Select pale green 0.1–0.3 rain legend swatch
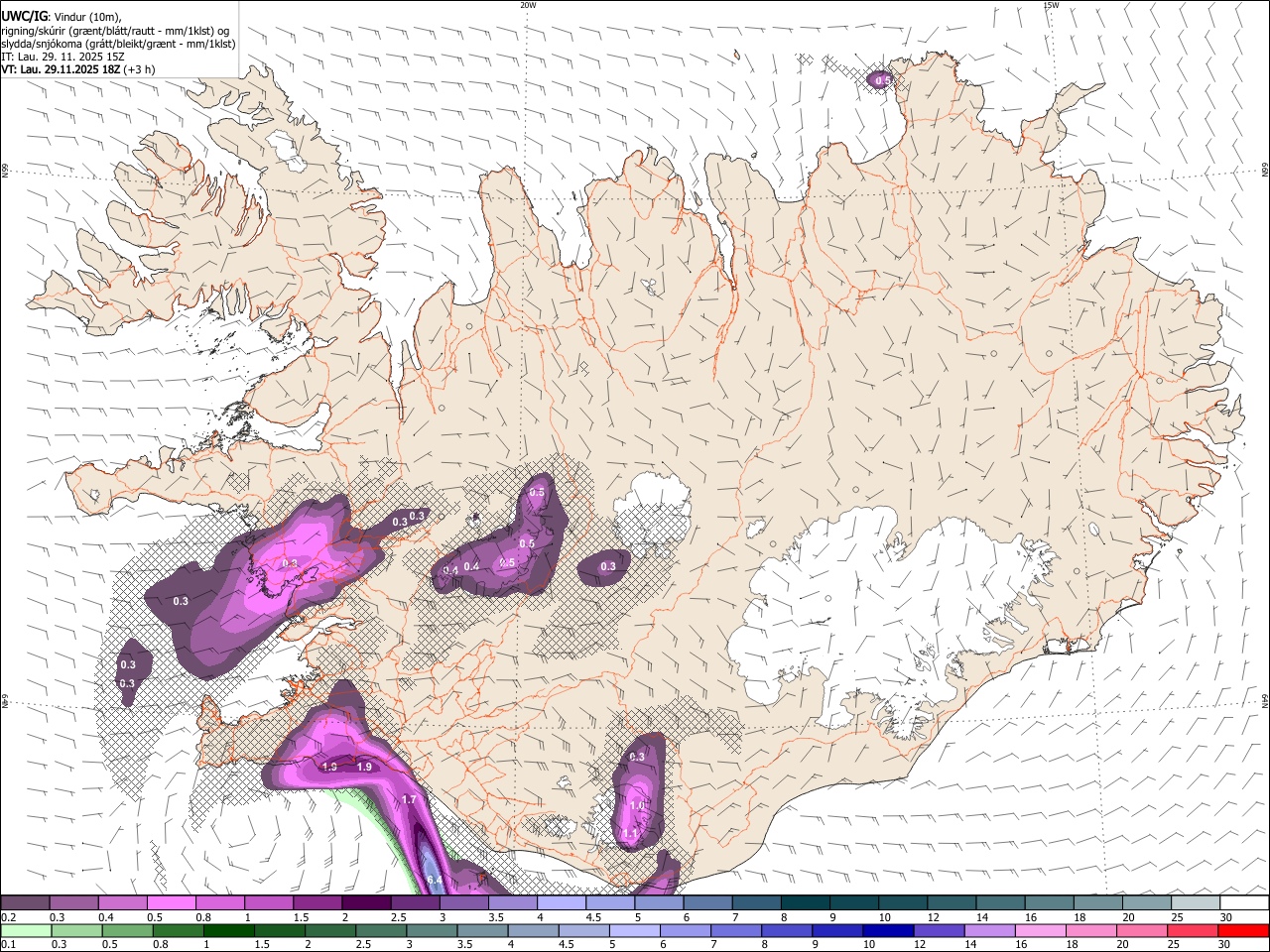The height and width of the screenshot is (952, 1270). (x=25, y=930)
